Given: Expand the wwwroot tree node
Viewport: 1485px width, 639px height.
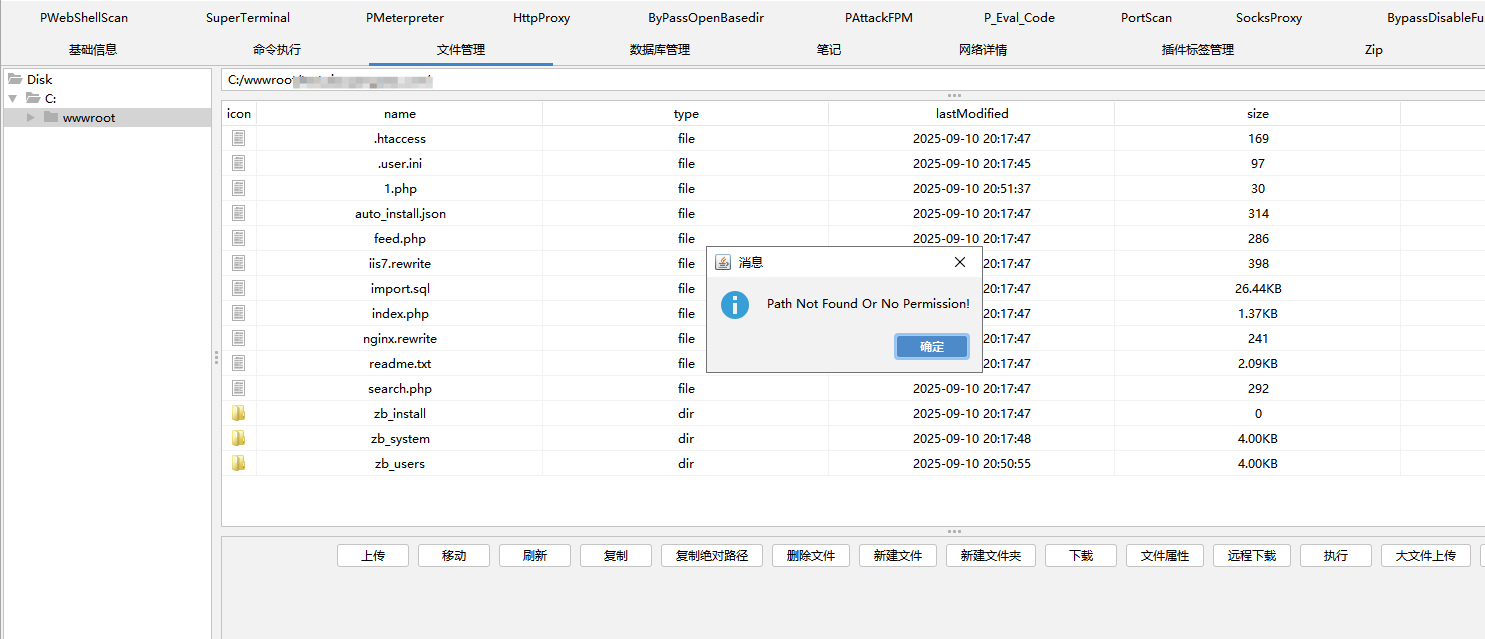Looking at the screenshot, I should tap(31, 117).
